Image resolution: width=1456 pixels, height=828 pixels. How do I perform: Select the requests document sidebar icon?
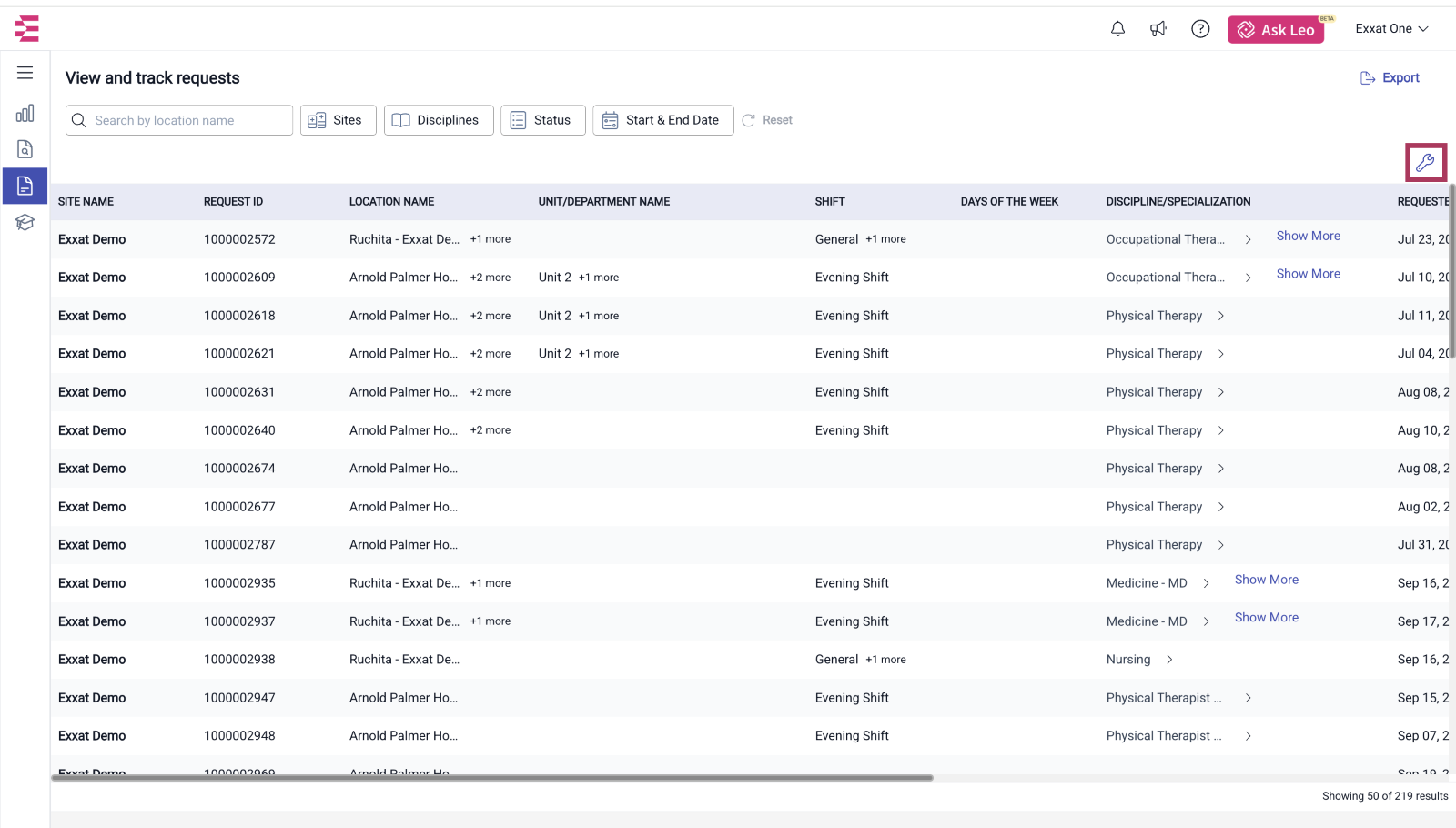pyautogui.click(x=25, y=186)
